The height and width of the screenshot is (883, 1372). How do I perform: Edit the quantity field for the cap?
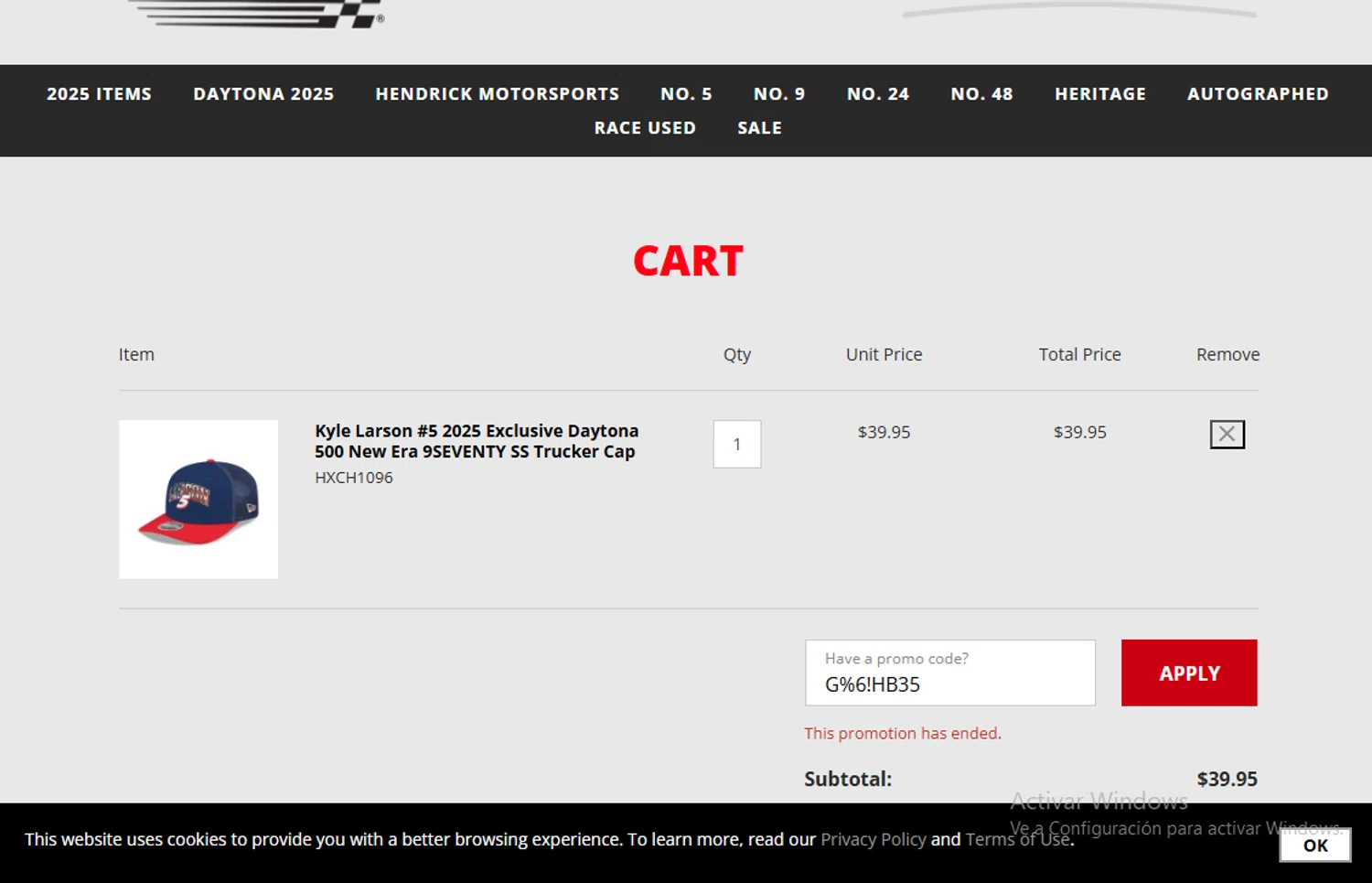pyautogui.click(x=737, y=444)
